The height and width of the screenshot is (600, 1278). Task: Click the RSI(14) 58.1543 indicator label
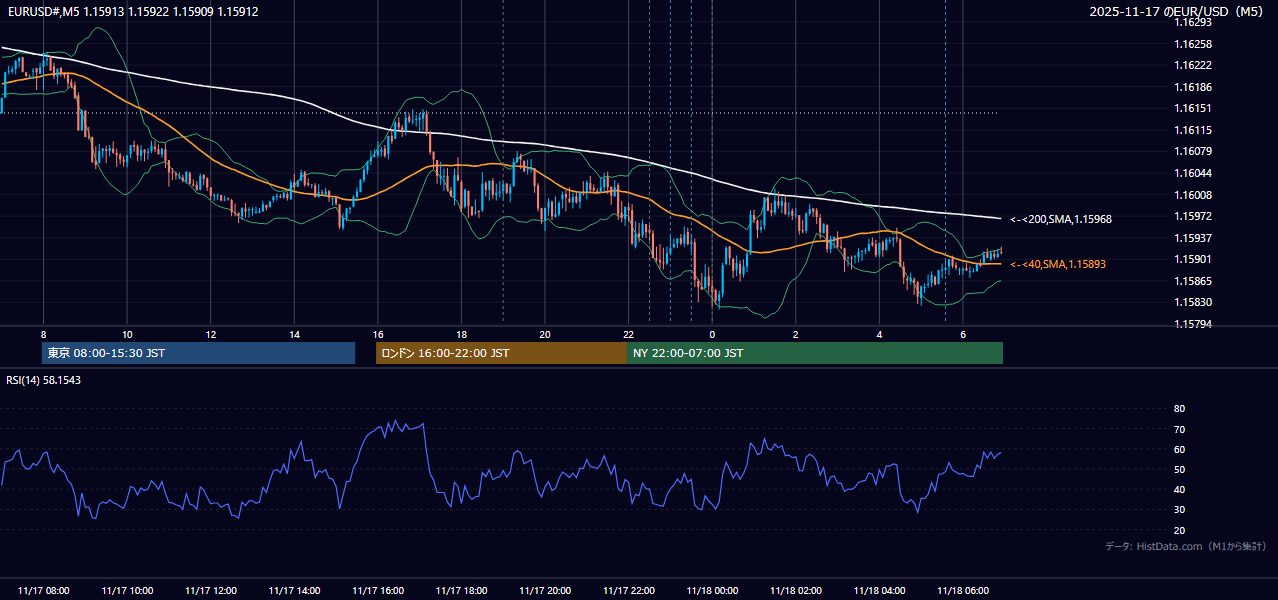[x=44, y=380]
